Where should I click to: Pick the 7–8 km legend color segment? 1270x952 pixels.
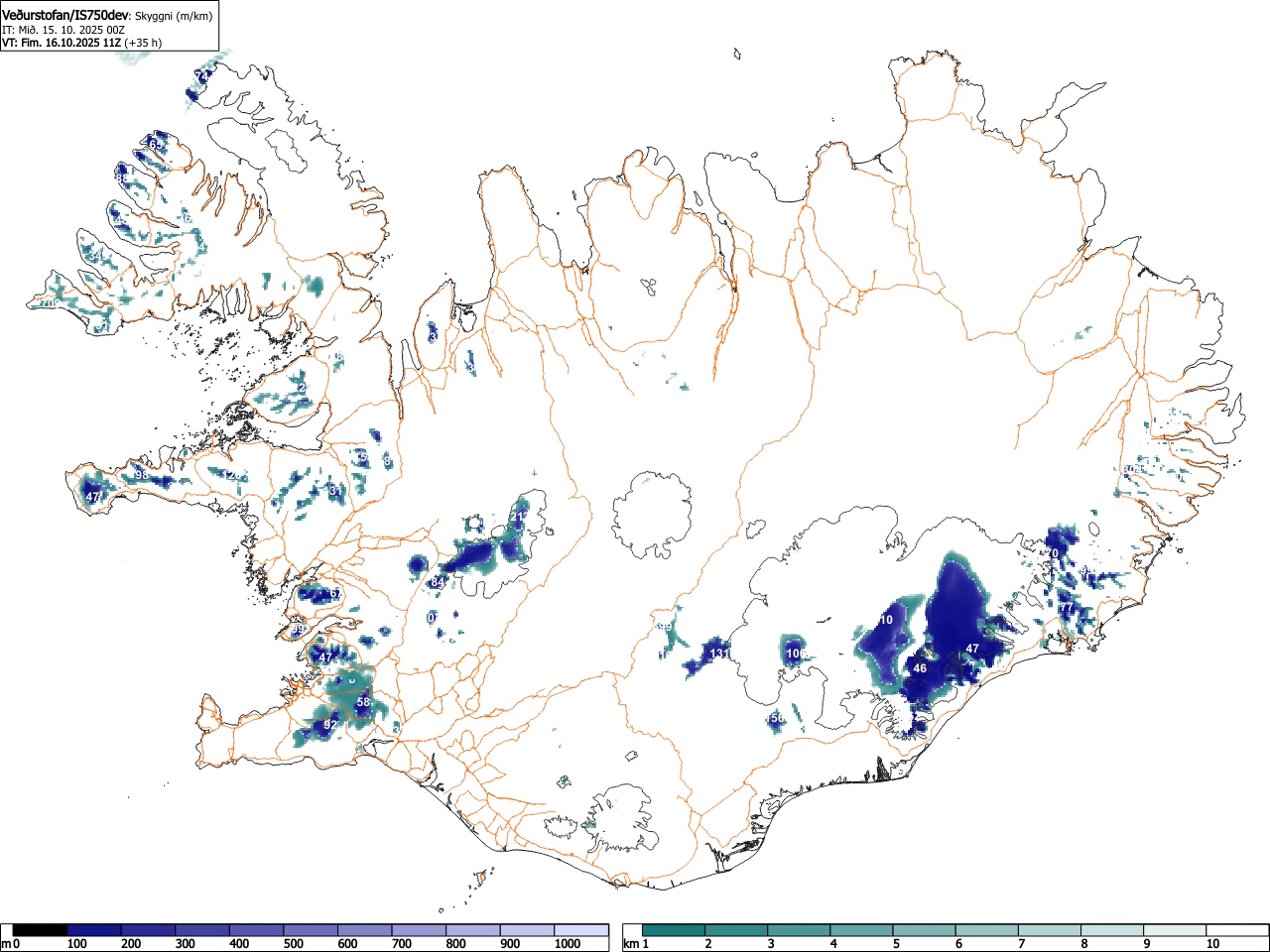click(x=1049, y=930)
